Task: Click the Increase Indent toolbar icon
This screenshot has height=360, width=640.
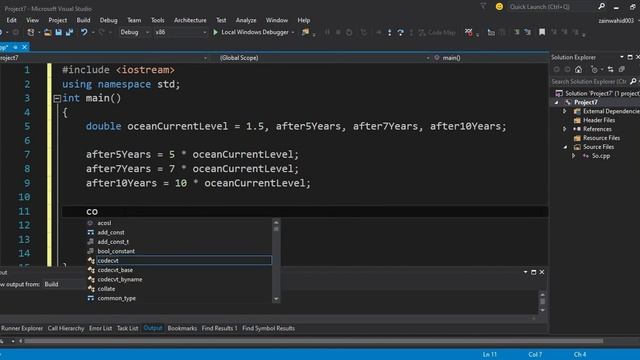Action: [x=527, y=32]
